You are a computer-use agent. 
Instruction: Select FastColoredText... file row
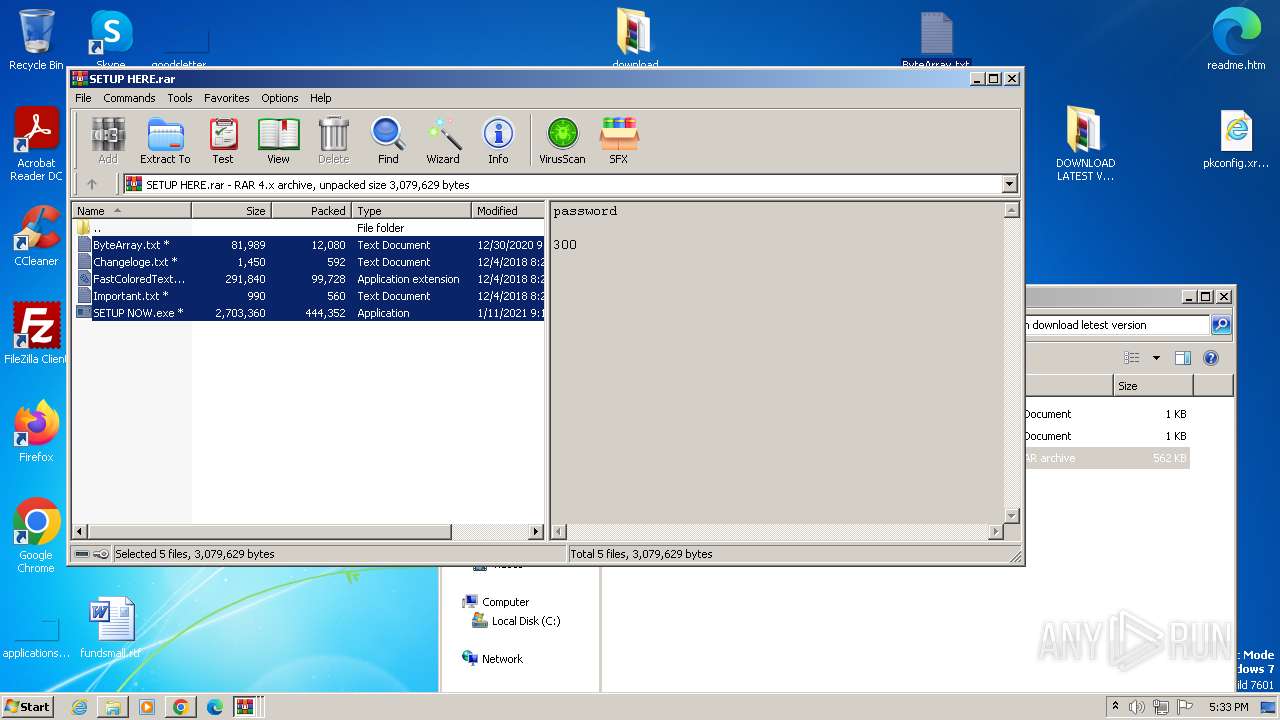pos(309,279)
